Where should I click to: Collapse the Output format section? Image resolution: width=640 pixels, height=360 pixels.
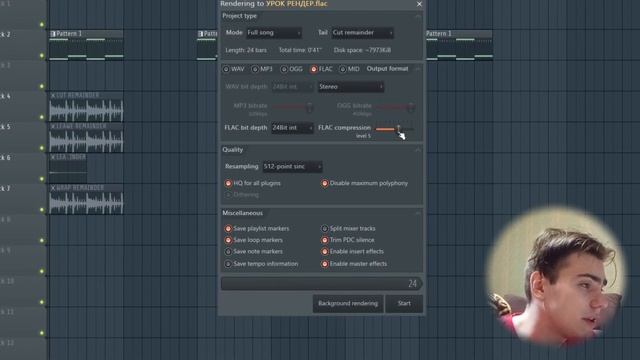[x=418, y=69]
